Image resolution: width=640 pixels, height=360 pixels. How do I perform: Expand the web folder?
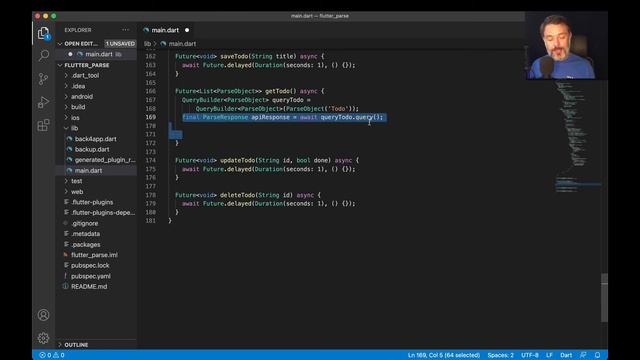(66, 191)
